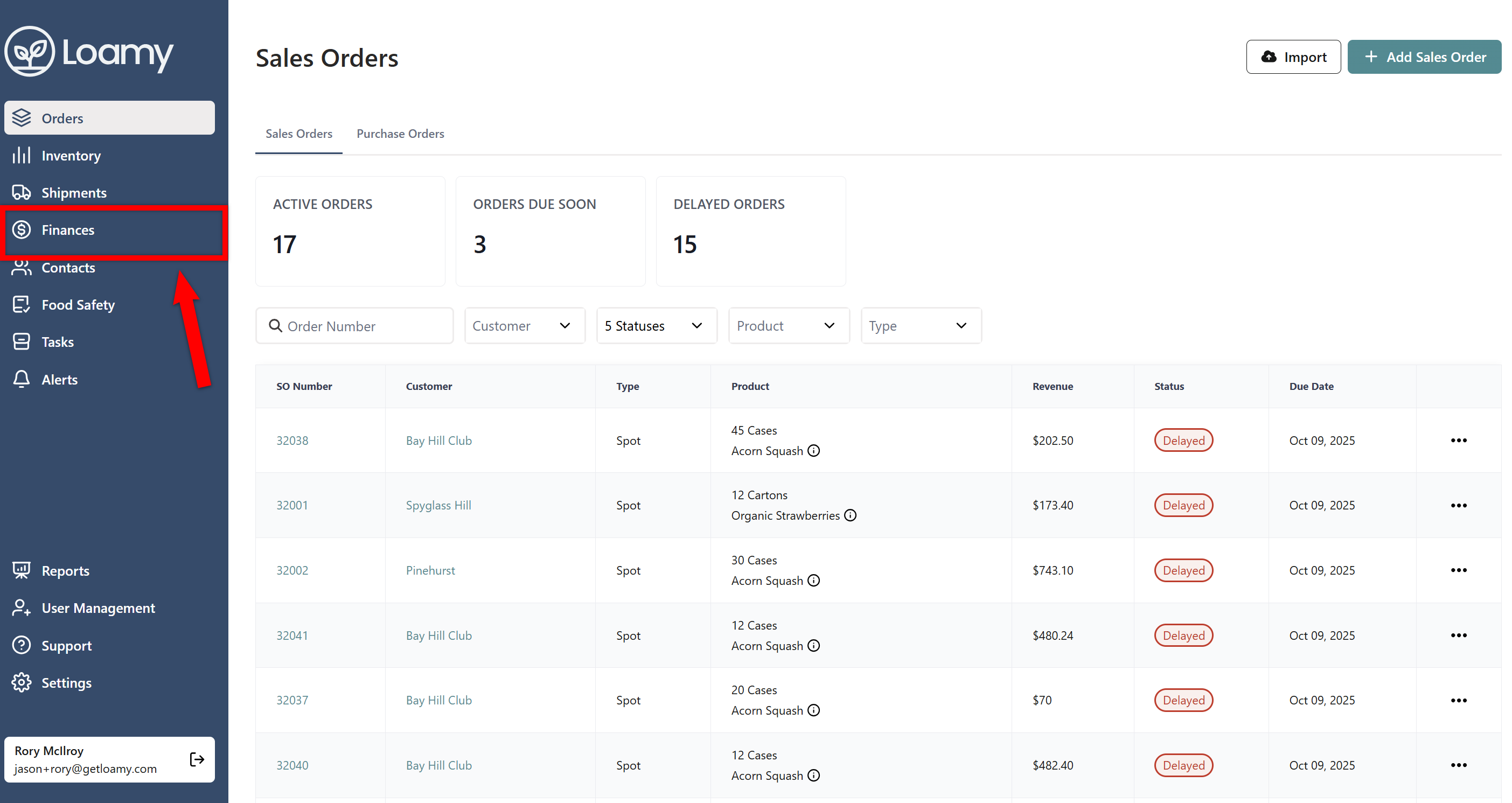The height and width of the screenshot is (803, 1512).
Task: Select the Finances menu item
Action: click(x=68, y=230)
